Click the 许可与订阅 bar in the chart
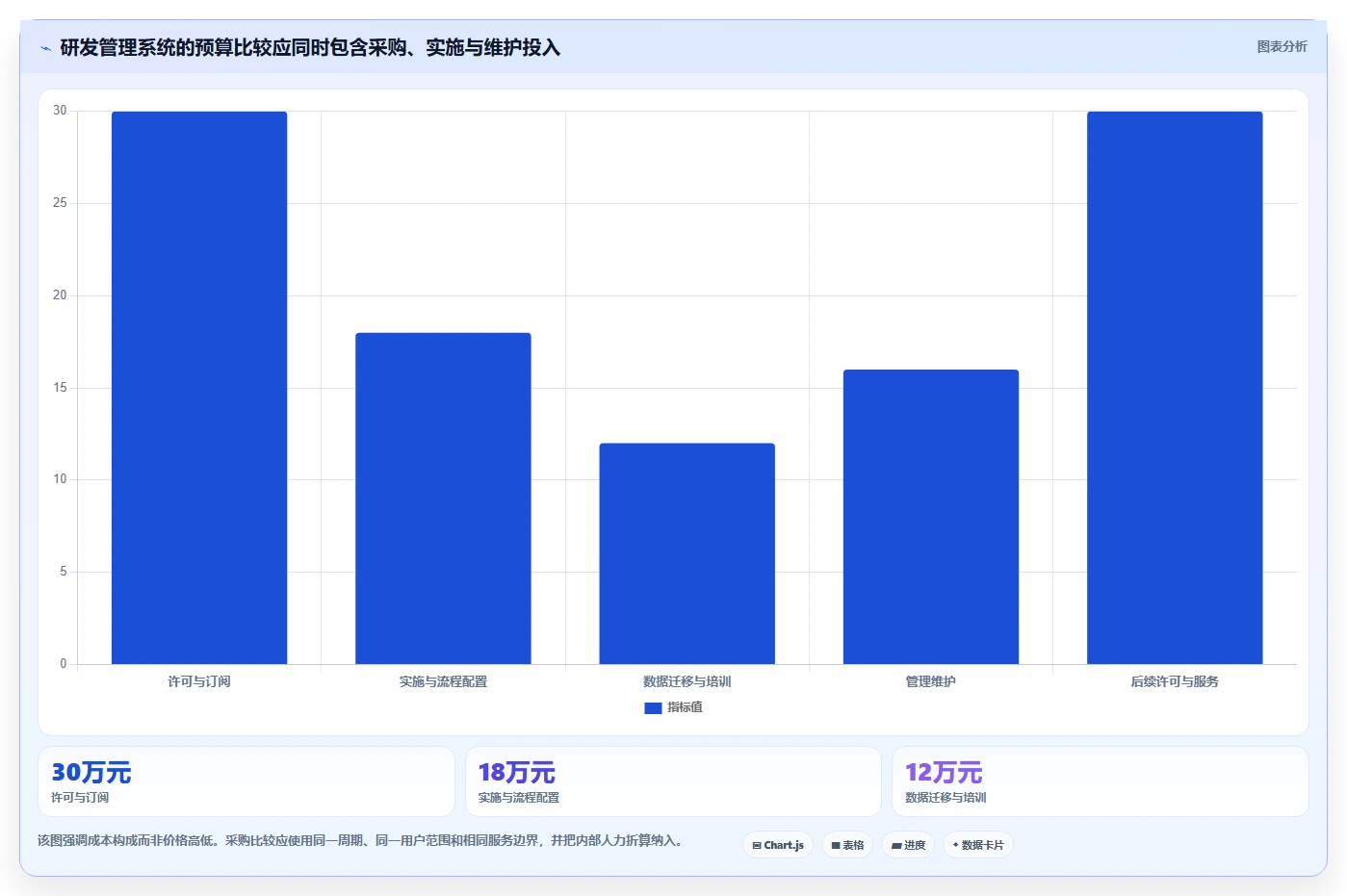The width and height of the screenshot is (1347, 896). pyautogui.click(x=199, y=388)
